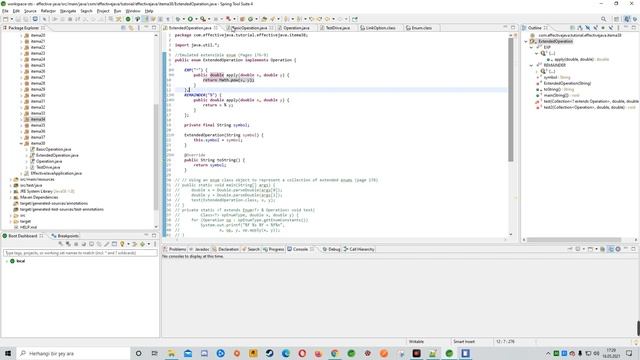Image resolution: width=640 pixels, height=360 pixels.
Task: Toggle Hide Local Types in Outline
Action: point(611,28)
